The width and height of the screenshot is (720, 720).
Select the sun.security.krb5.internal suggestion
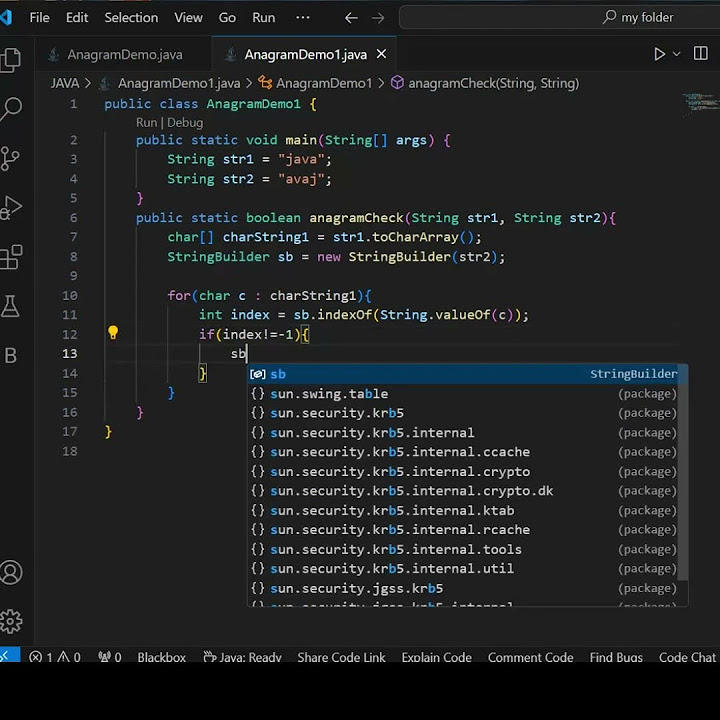point(464,433)
